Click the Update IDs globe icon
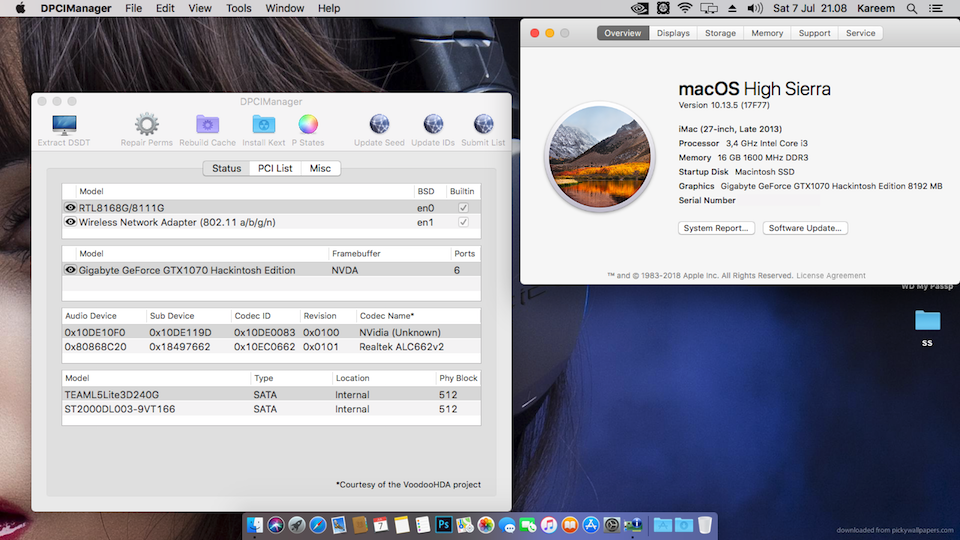This screenshot has width=960, height=540. click(x=433, y=125)
